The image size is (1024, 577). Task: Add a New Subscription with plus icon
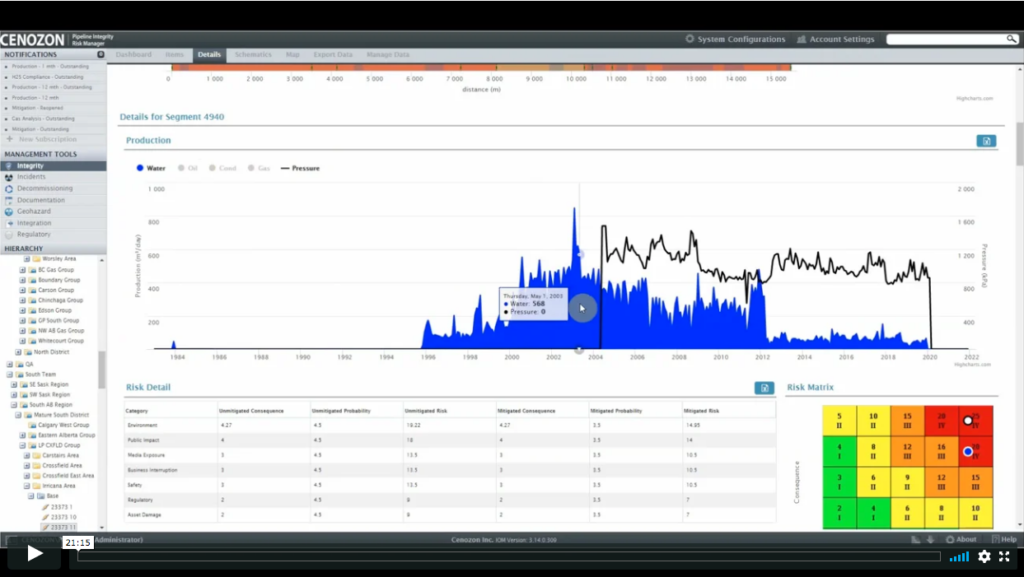pos(42,139)
